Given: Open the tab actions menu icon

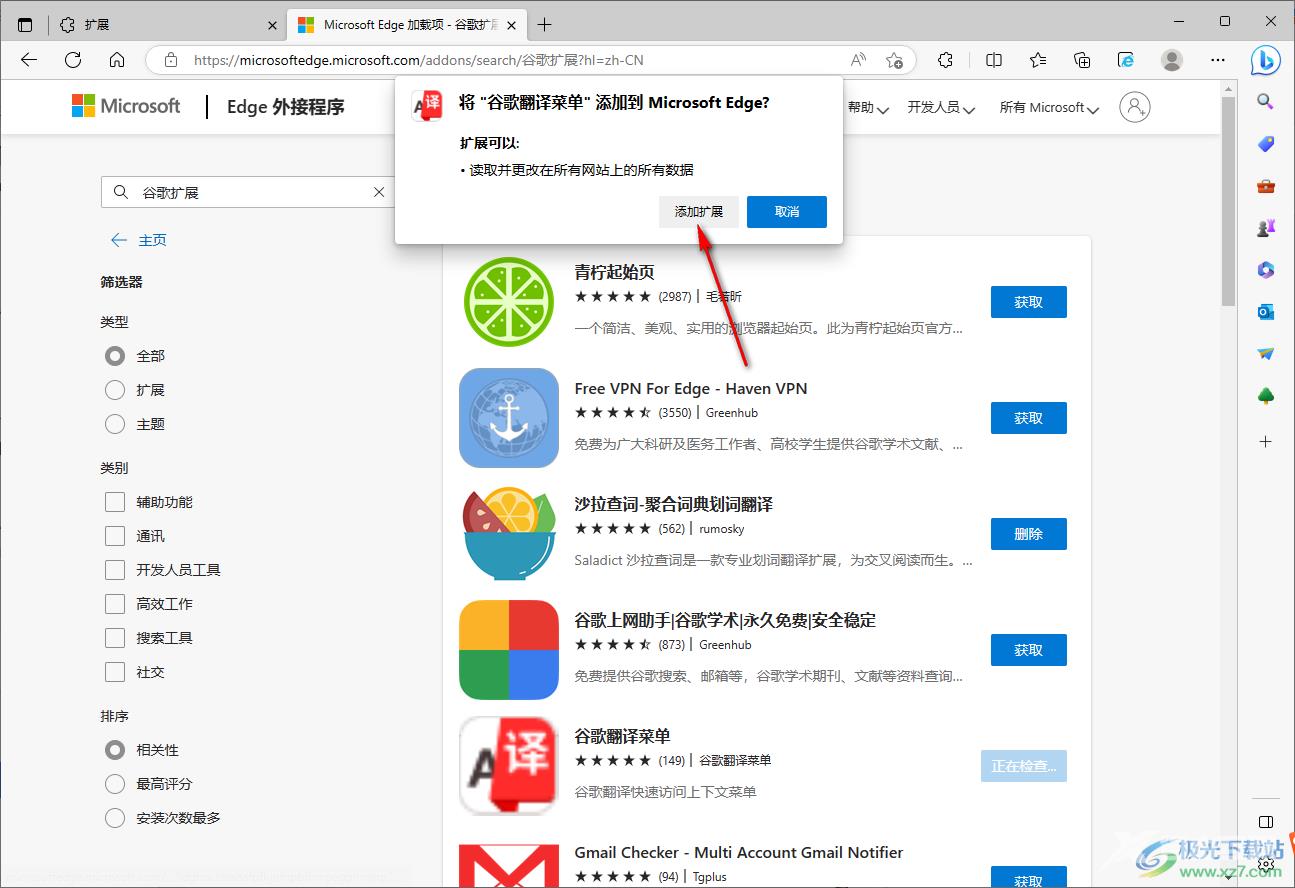Looking at the screenshot, I should (x=26, y=25).
